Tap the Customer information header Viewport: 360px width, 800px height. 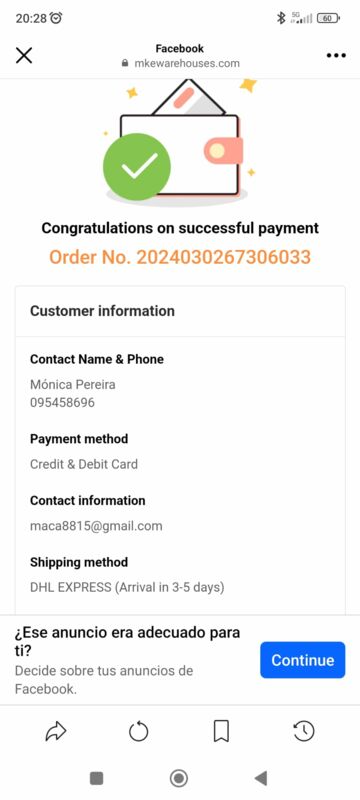click(x=102, y=311)
